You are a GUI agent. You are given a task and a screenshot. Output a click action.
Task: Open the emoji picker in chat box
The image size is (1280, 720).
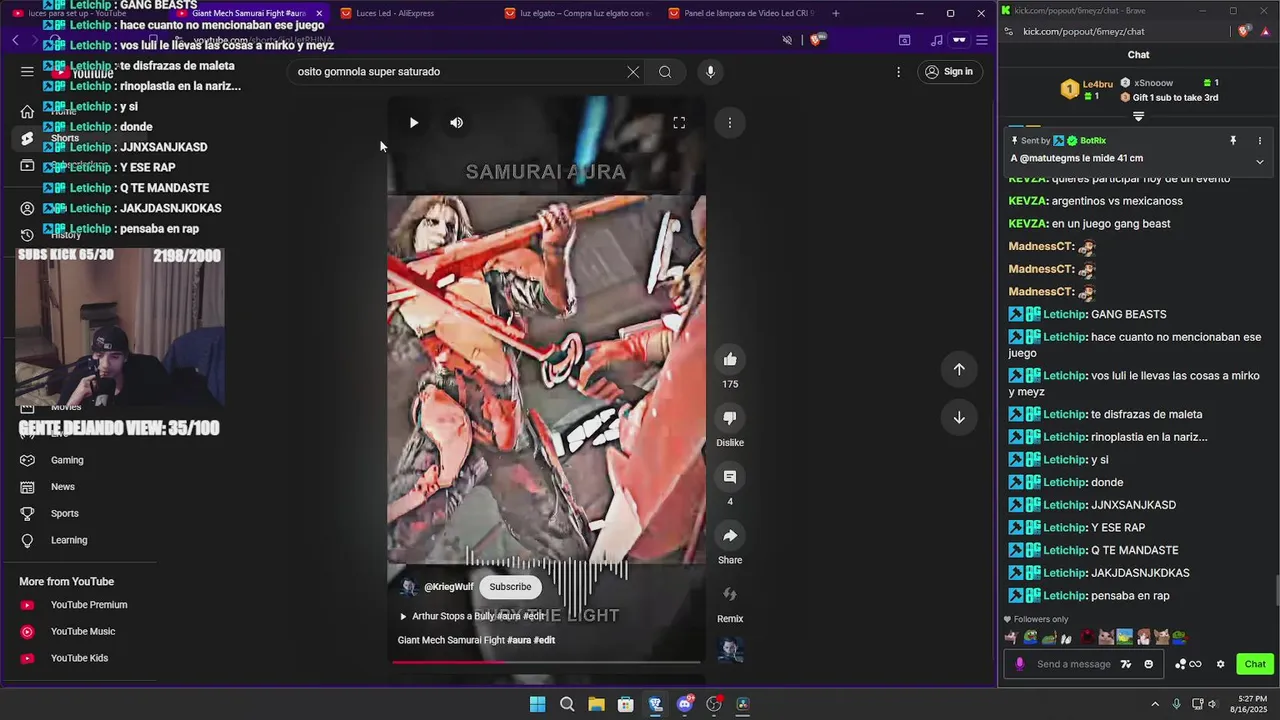tap(1148, 664)
